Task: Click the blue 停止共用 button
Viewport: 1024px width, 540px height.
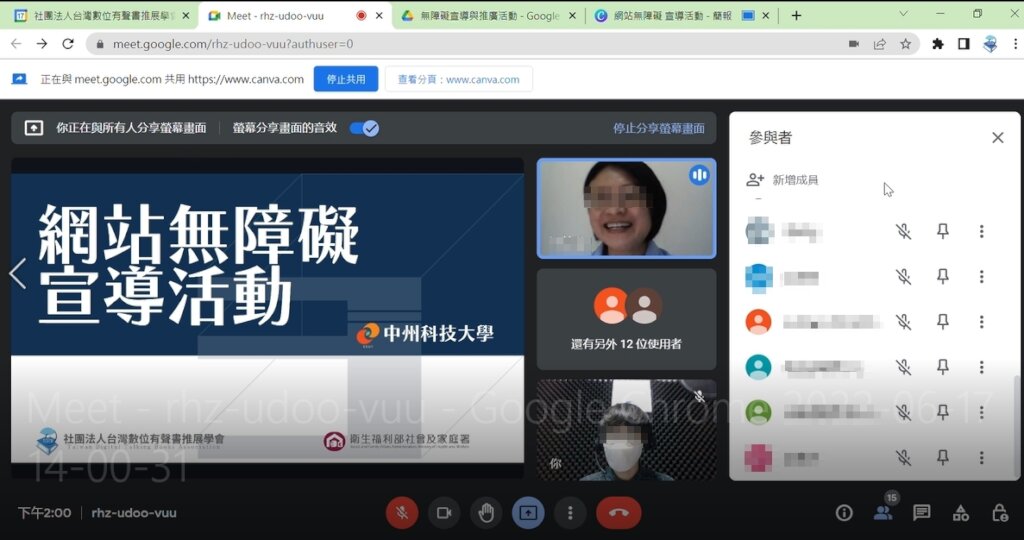Action: [x=346, y=79]
